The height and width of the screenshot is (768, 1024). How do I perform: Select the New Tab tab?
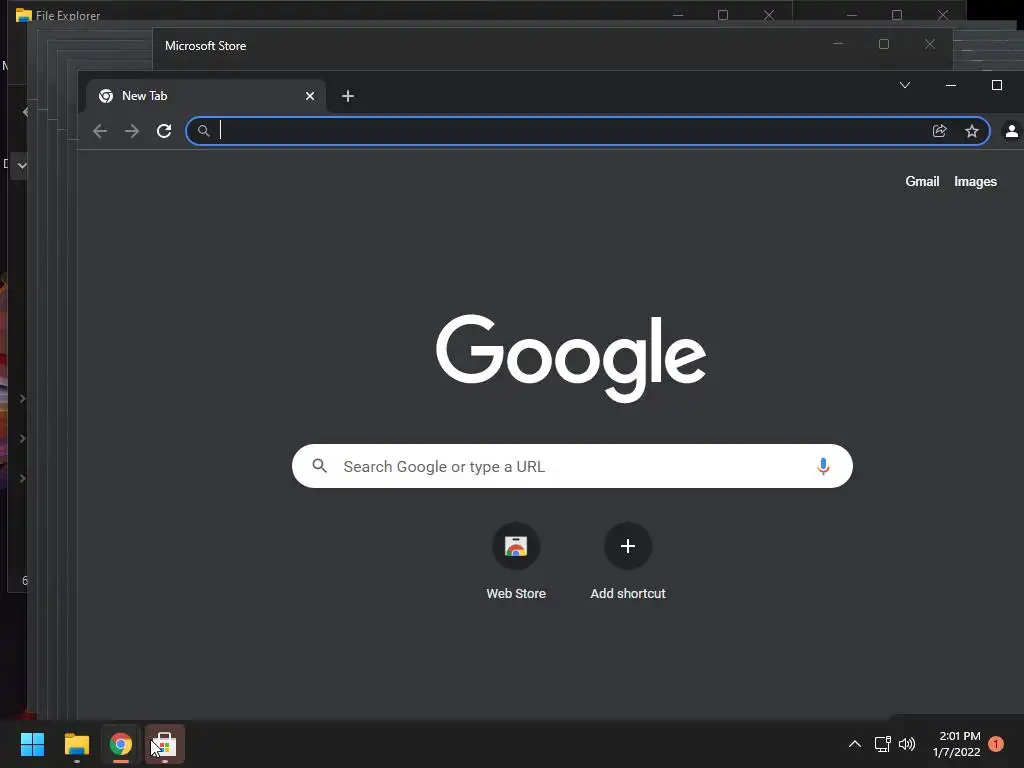(206, 96)
